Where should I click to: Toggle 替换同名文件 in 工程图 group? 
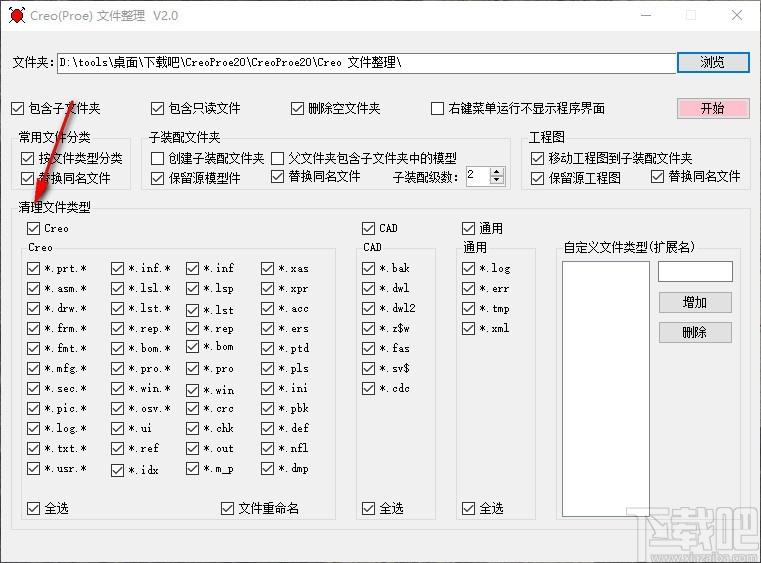click(x=657, y=177)
